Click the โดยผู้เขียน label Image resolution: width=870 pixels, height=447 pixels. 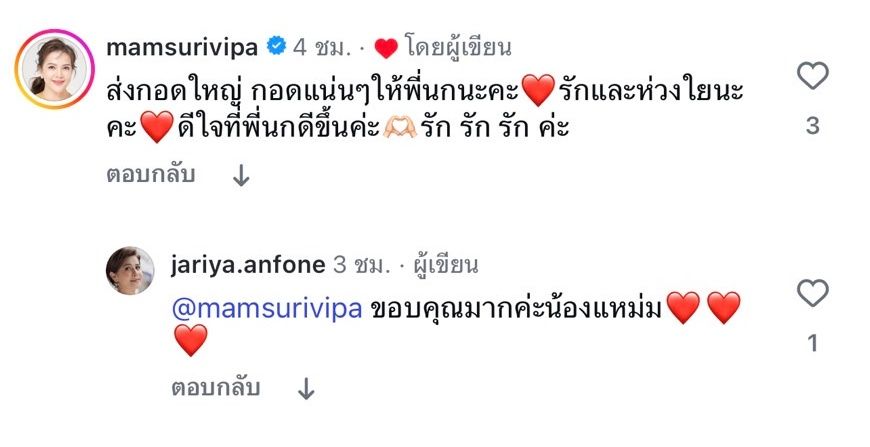(x=458, y=46)
